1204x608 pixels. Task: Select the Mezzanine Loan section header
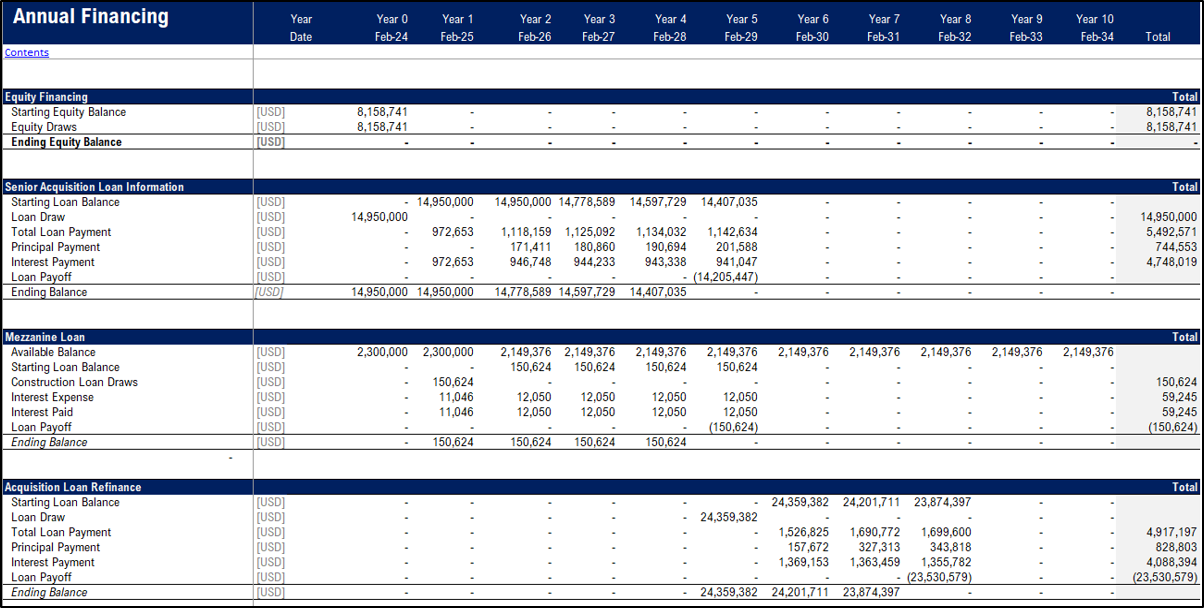pyautogui.click(x=45, y=337)
